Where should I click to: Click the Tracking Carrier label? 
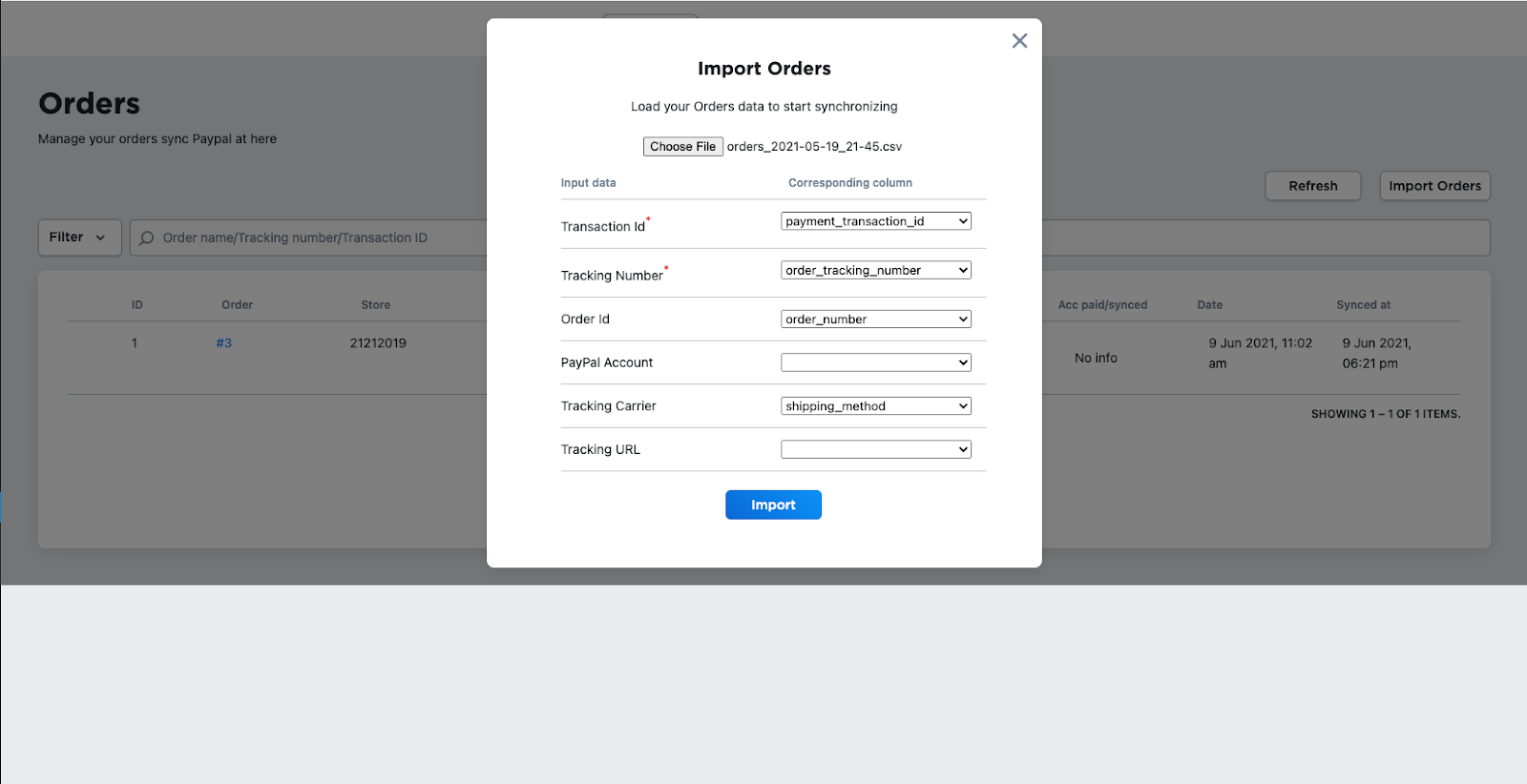(x=608, y=406)
